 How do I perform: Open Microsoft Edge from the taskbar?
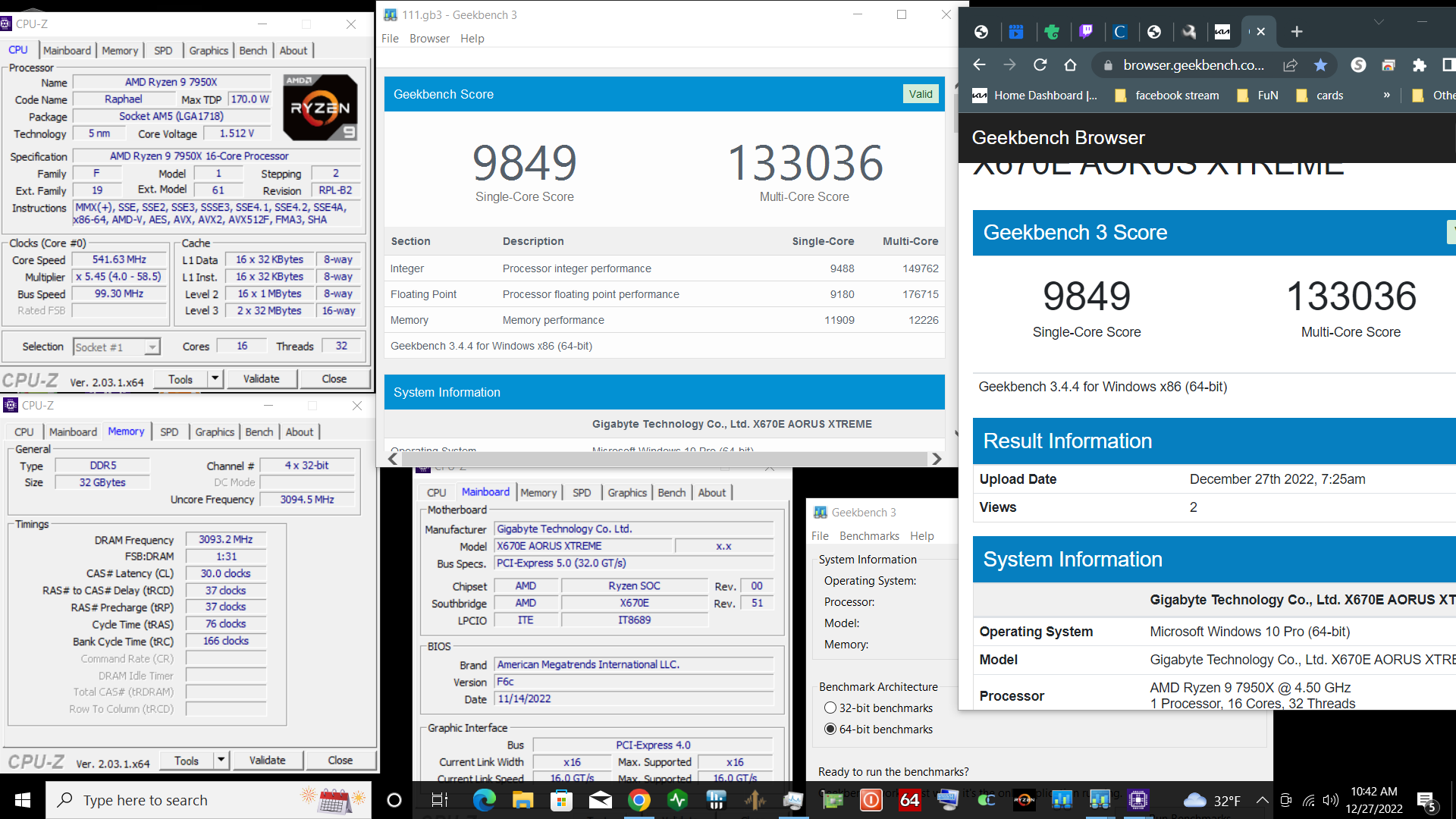[x=484, y=800]
